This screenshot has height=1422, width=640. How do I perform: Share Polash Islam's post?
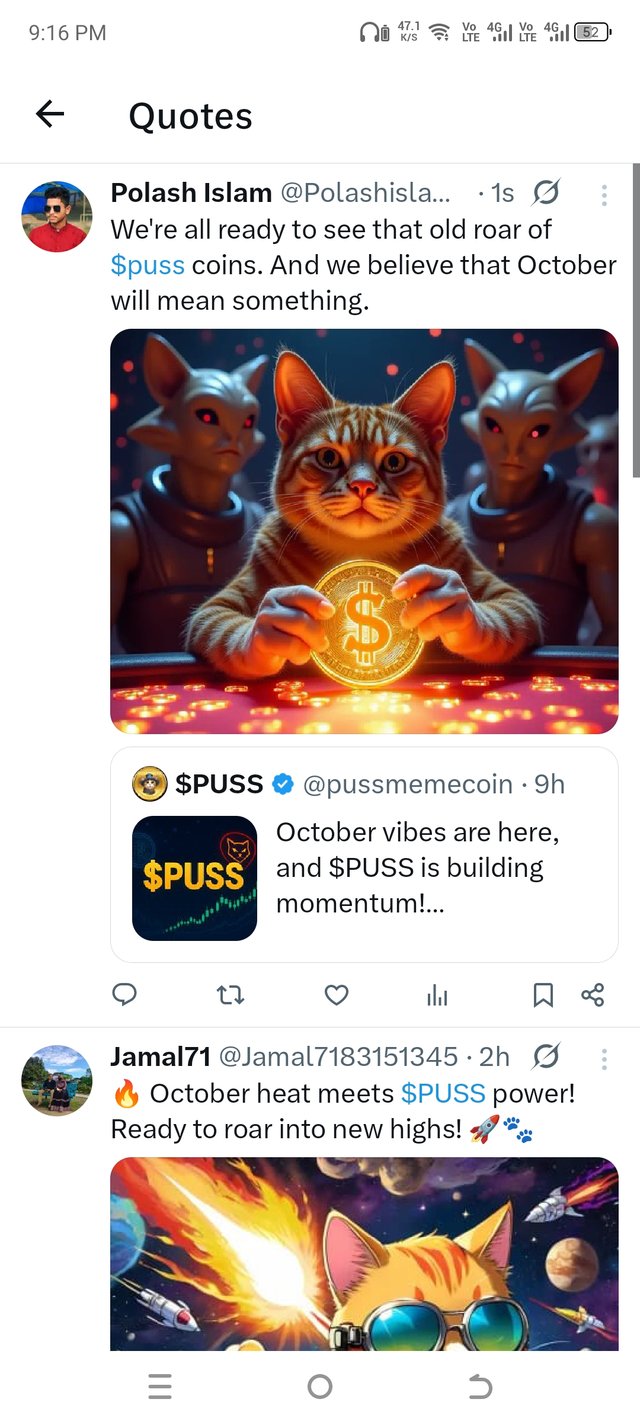point(592,994)
